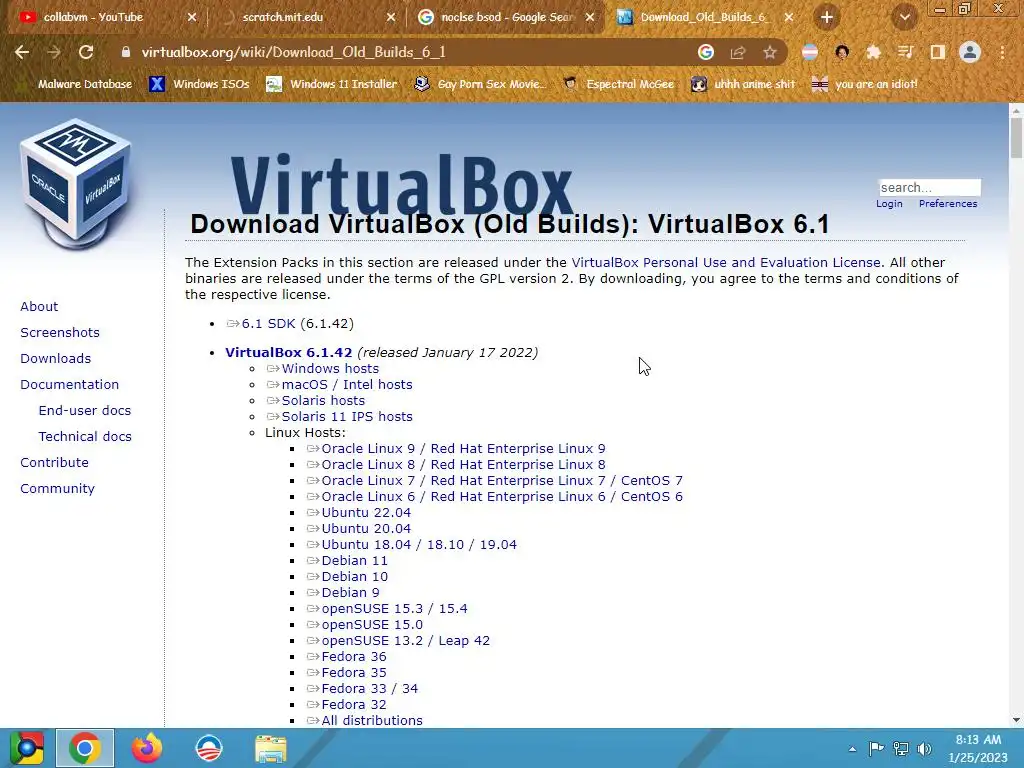
Task: Open the Personal Use and Evaluation License link
Action: 726,263
